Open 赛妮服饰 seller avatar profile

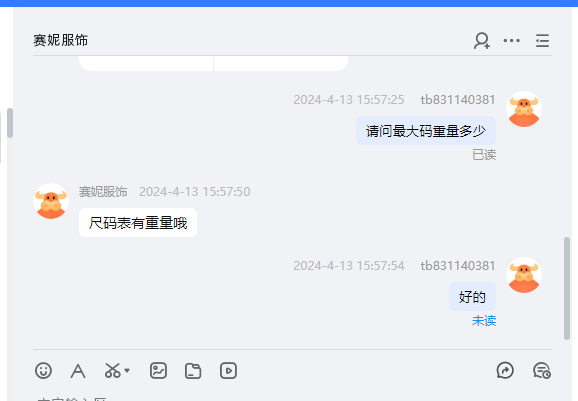(x=51, y=201)
